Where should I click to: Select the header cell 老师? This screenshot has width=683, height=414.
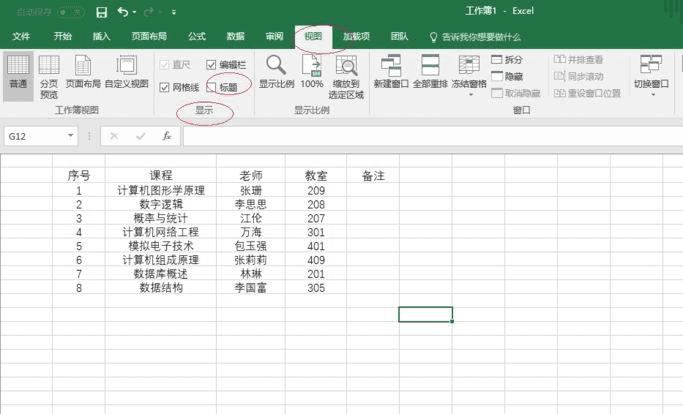251,176
